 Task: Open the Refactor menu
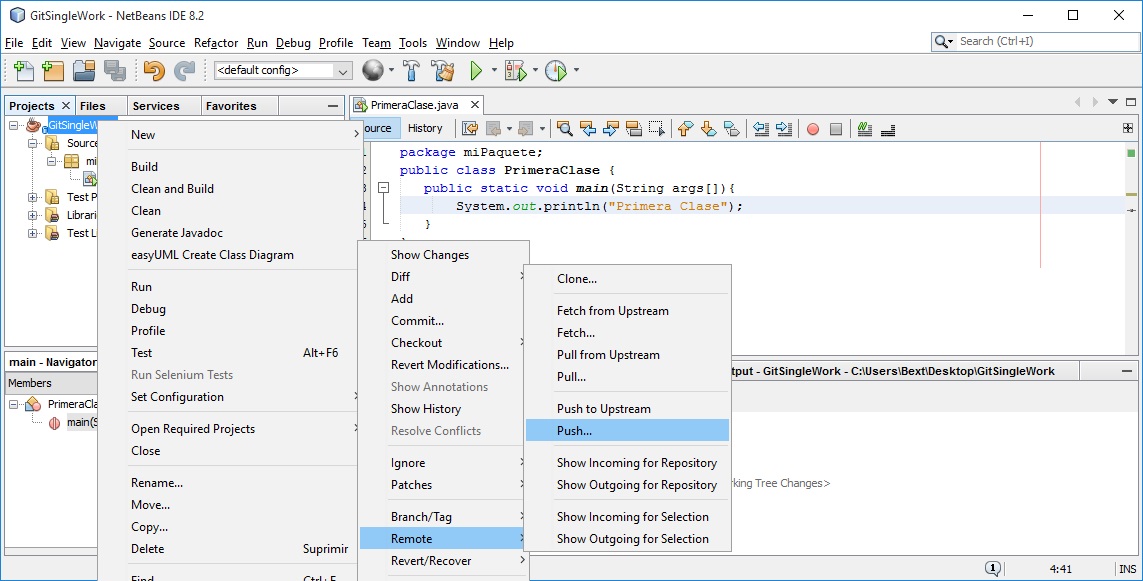[216, 43]
